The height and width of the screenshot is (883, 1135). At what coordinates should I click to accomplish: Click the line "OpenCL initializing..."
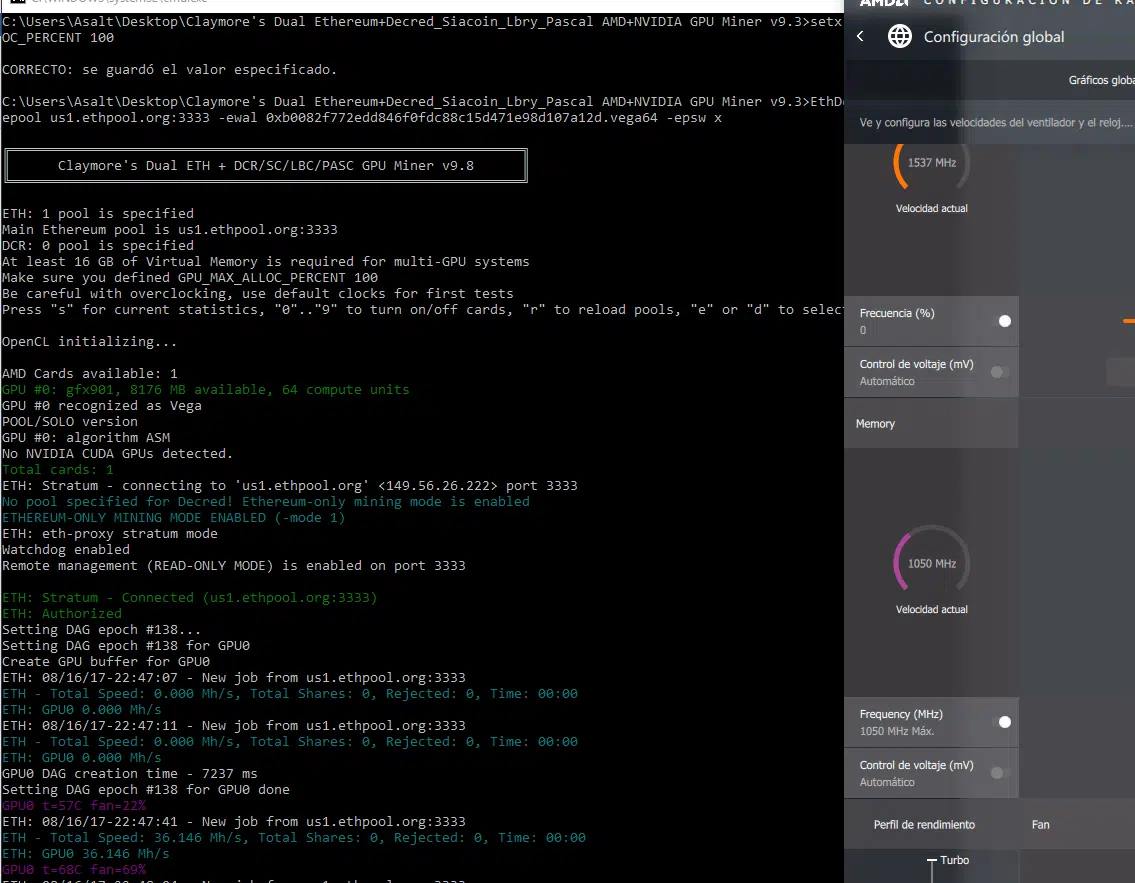pyautogui.click(x=90, y=342)
